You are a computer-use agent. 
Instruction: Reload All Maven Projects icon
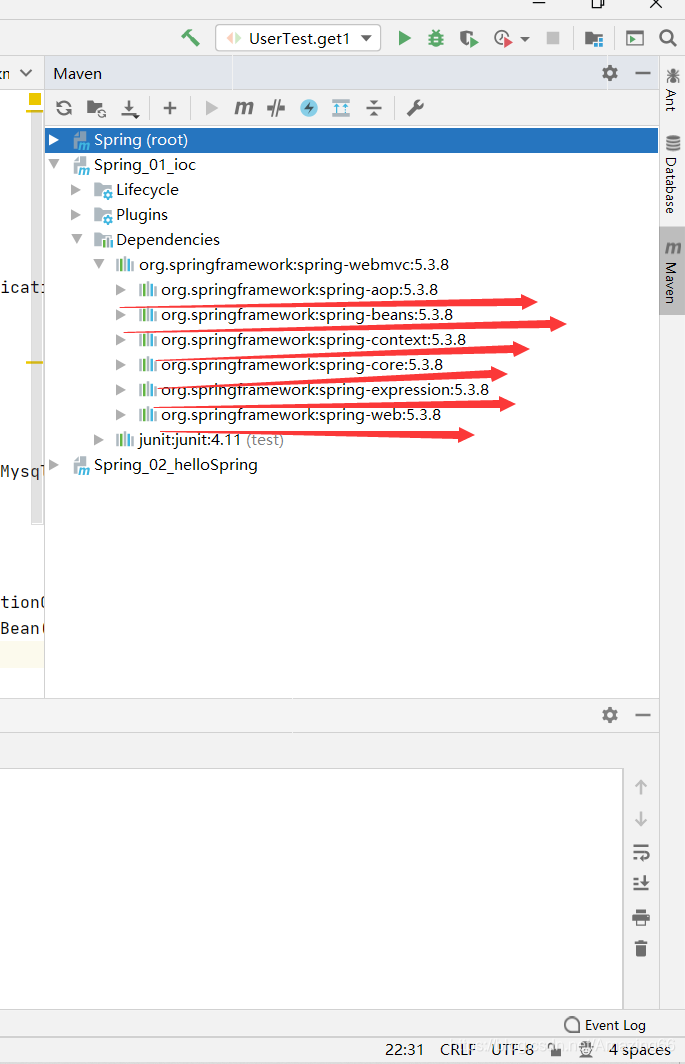point(64,108)
